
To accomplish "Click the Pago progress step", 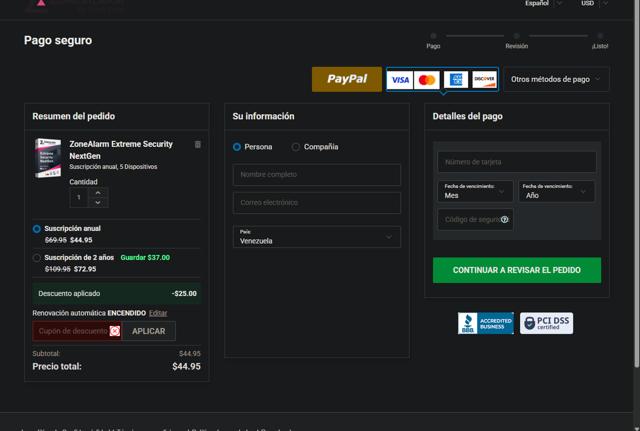I will click(433, 41).
